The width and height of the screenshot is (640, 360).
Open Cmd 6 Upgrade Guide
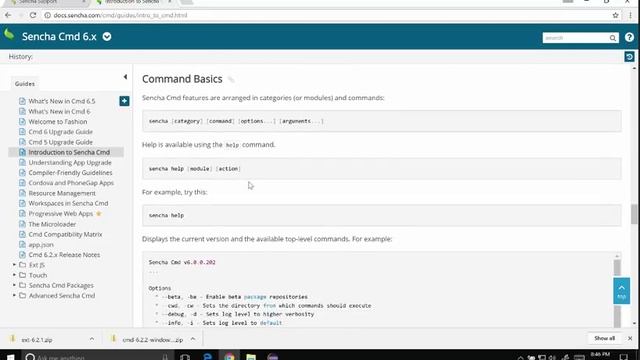(x=60, y=132)
